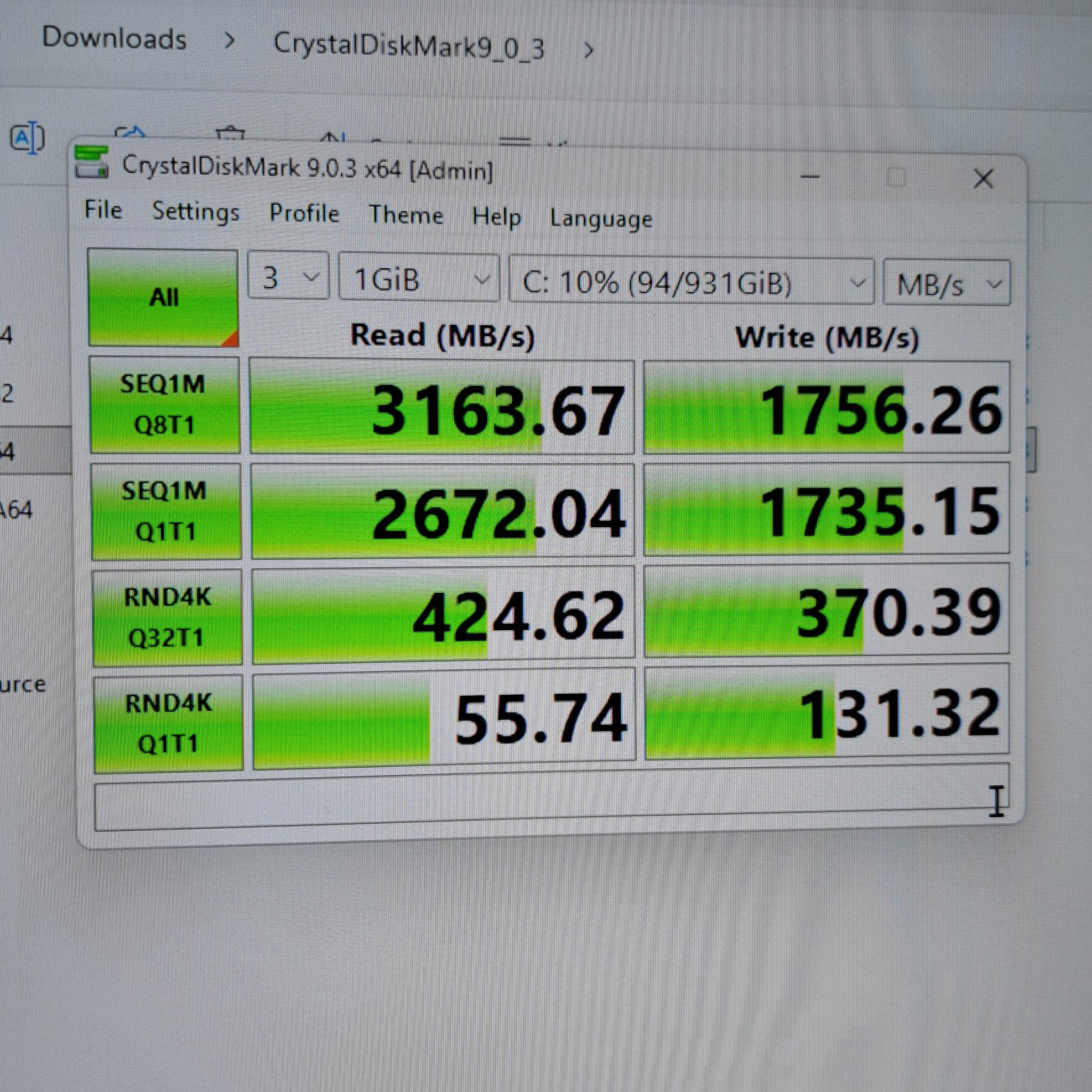Click the read value 55.74
Screen dimensions: 1092x1092
pos(444,718)
